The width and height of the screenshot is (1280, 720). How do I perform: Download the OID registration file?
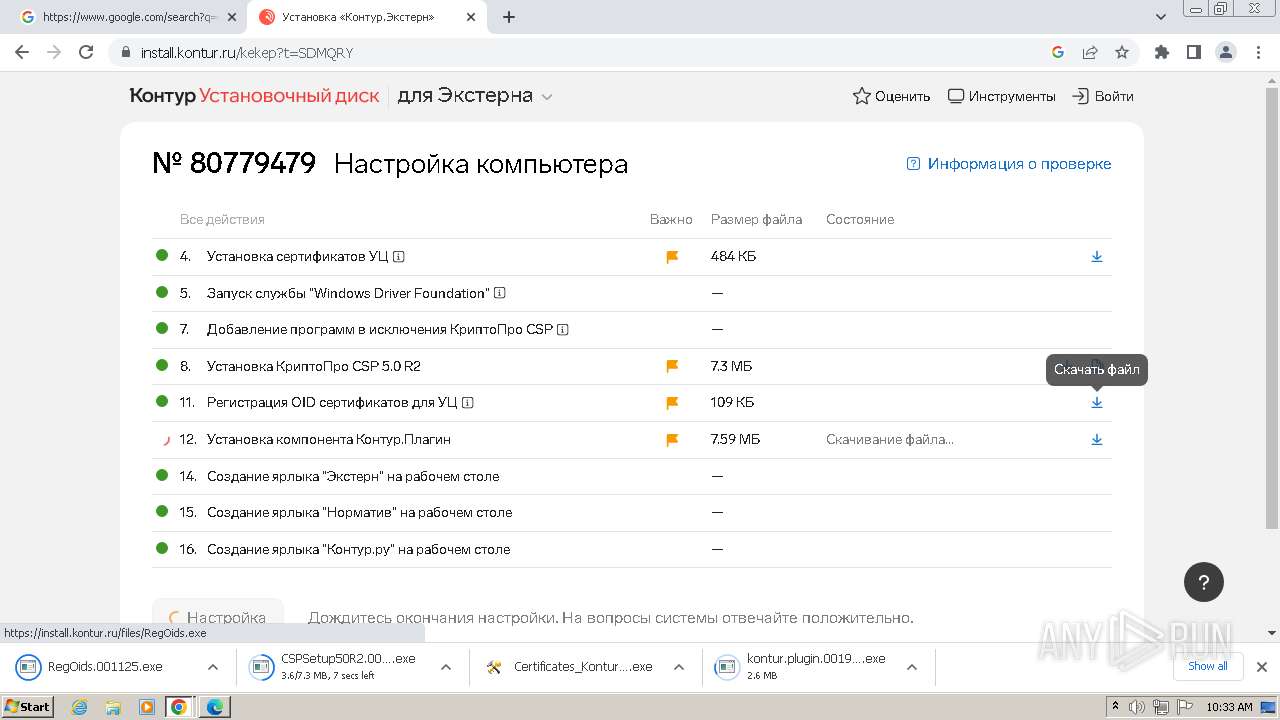1097,402
